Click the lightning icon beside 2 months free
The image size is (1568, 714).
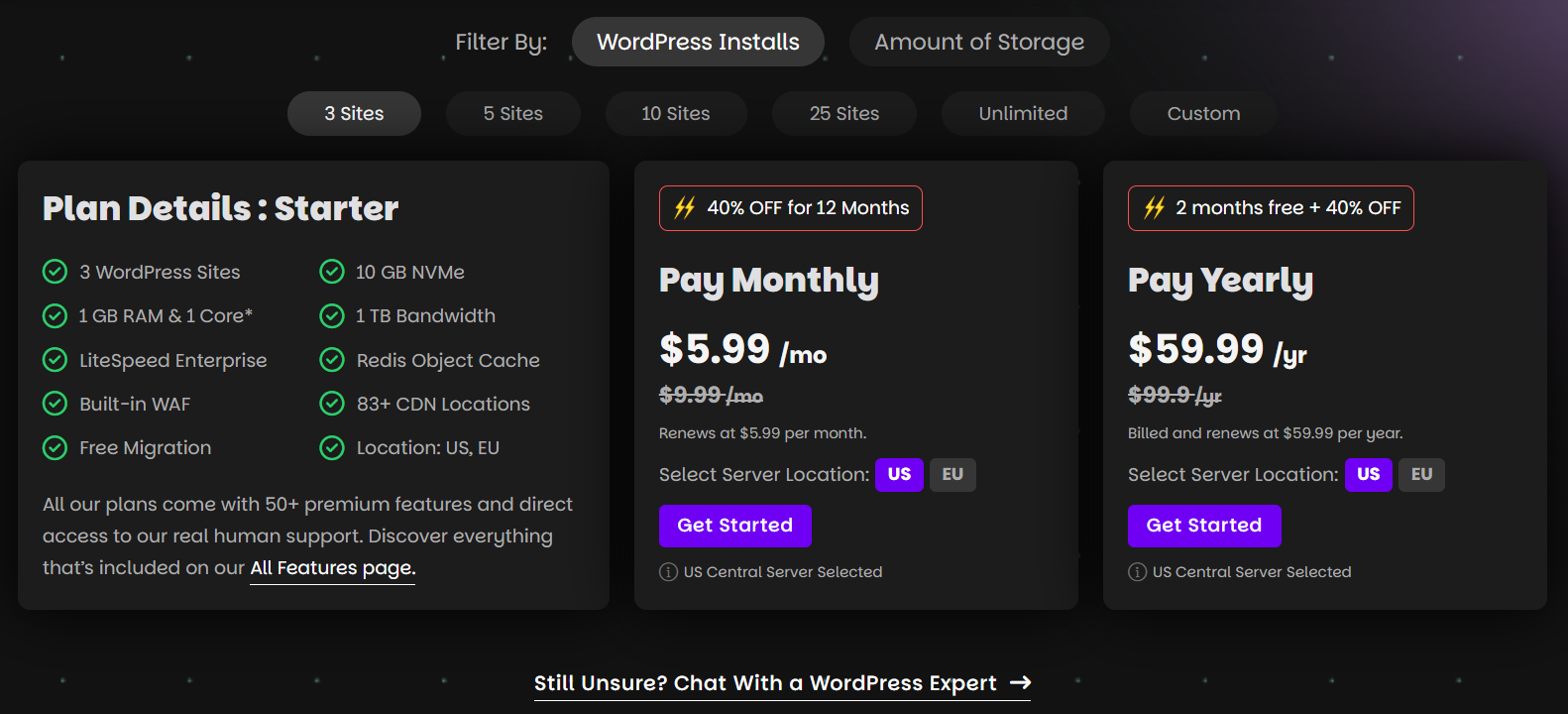(x=1154, y=208)
